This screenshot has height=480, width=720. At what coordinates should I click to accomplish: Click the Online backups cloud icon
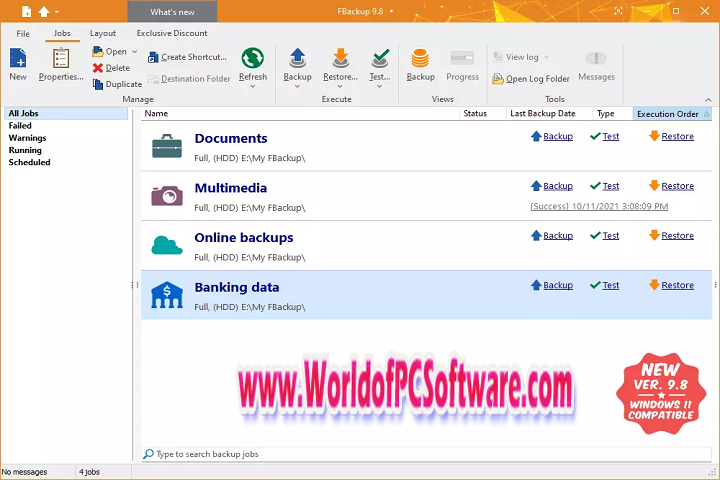pos(167,245)
